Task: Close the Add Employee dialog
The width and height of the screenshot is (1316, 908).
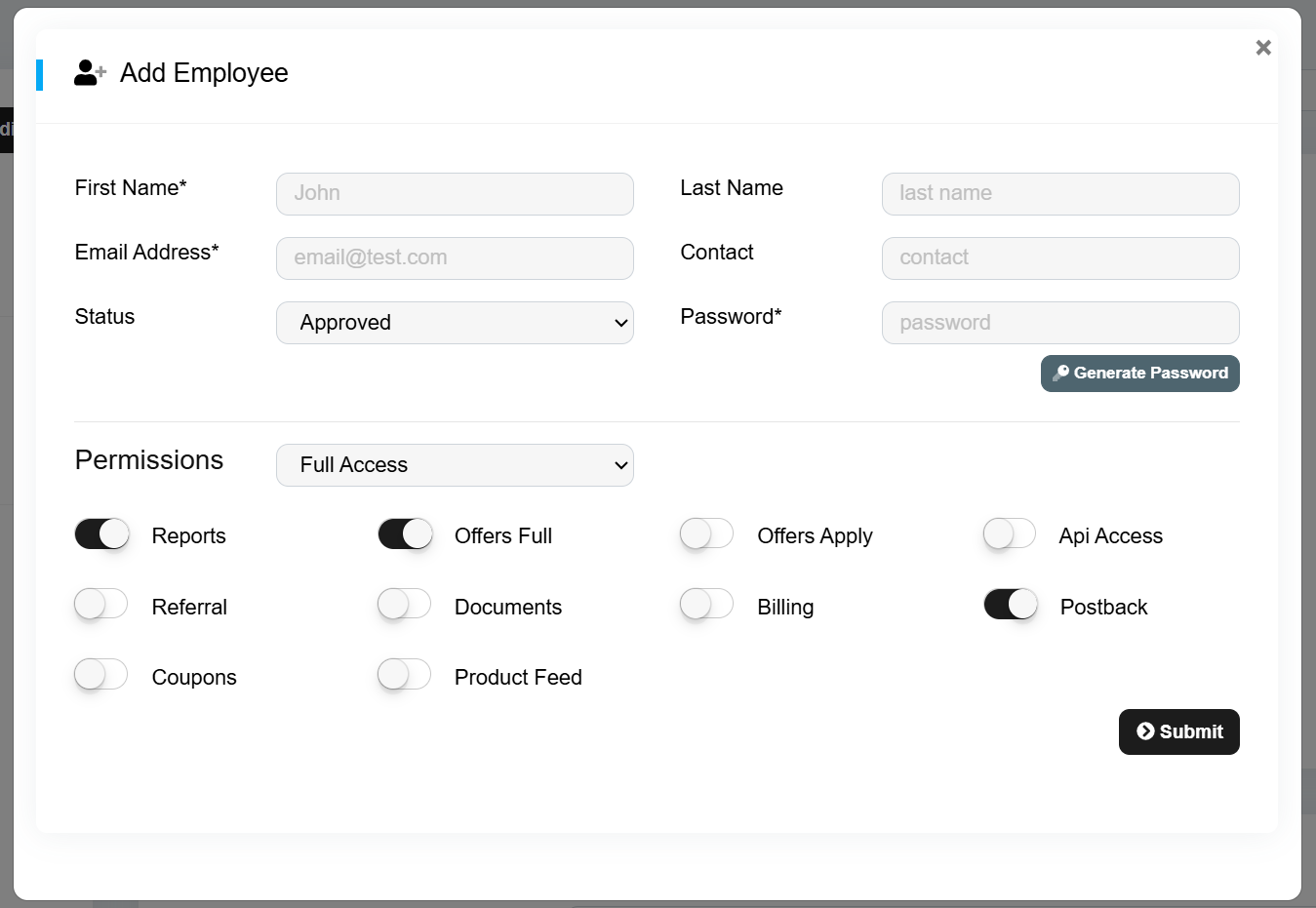Action: click(1263, 48)
